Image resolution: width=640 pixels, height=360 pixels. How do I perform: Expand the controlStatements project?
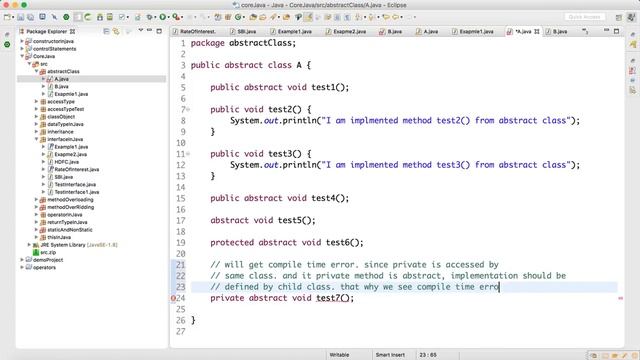coord(22,49)
